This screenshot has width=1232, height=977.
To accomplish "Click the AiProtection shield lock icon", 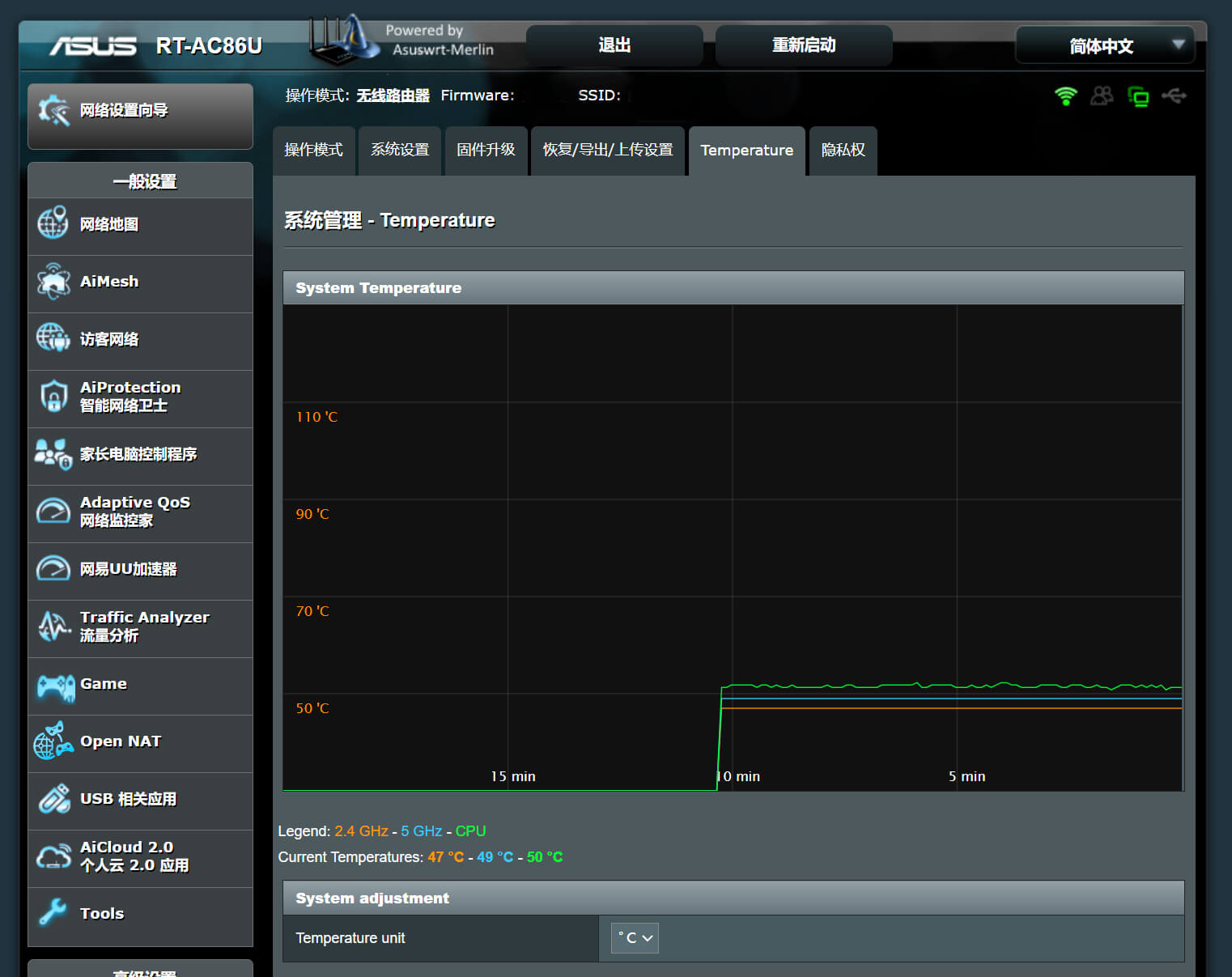I will click(x=53, y=397).
